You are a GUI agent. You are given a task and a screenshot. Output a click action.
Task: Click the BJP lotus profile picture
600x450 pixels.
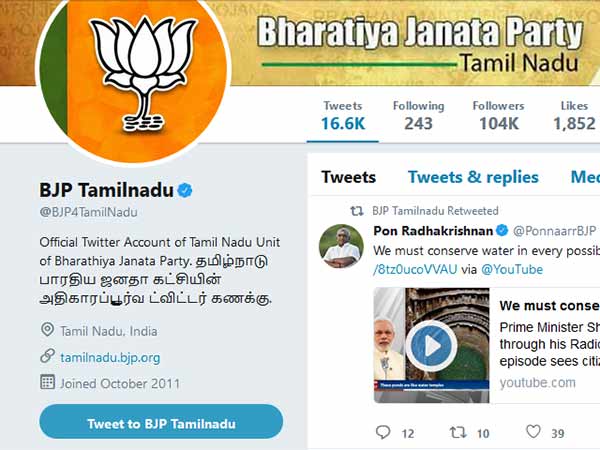point(133,75)
